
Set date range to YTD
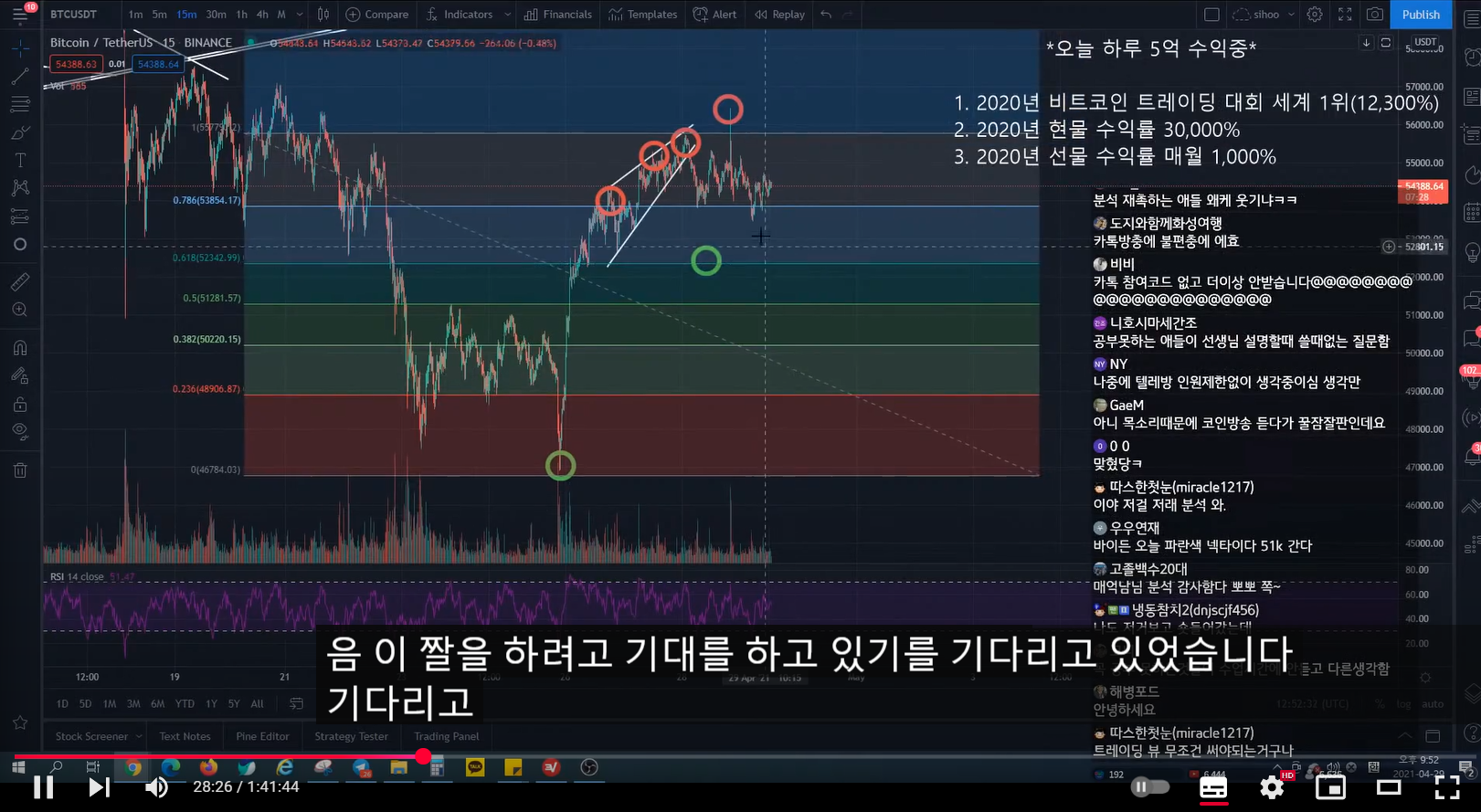(x=185, y=704)
